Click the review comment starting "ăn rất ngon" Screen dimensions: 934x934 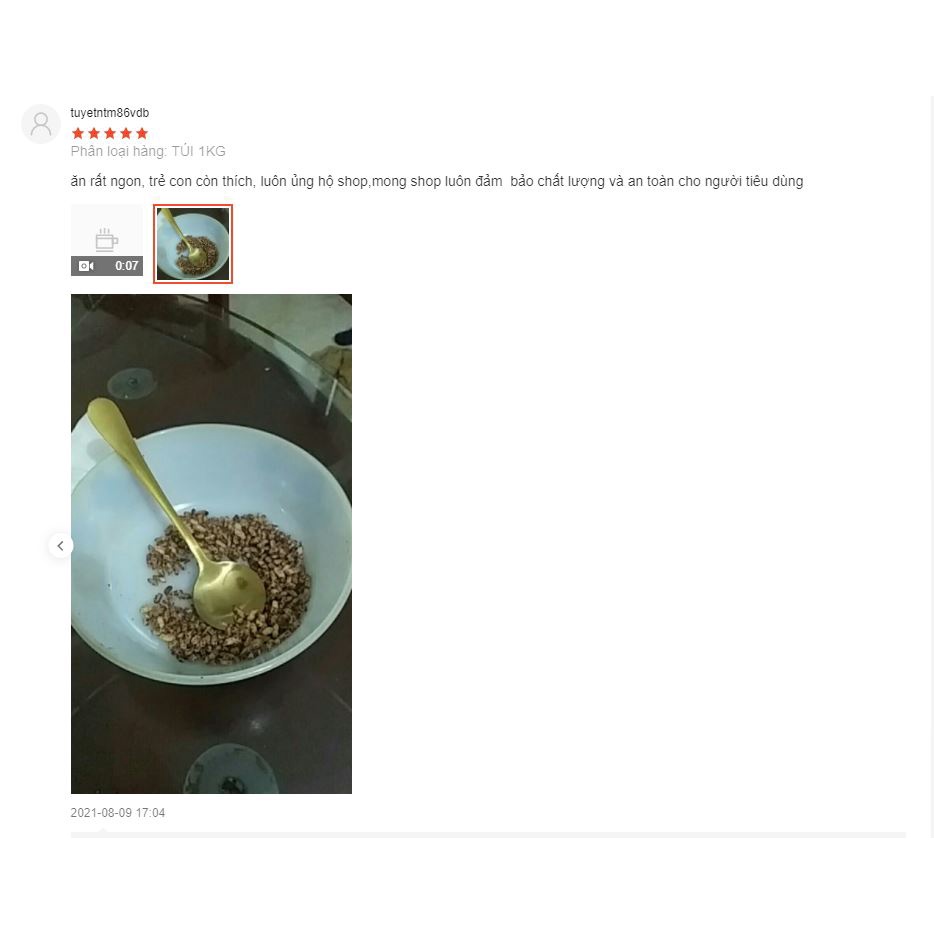437,181
